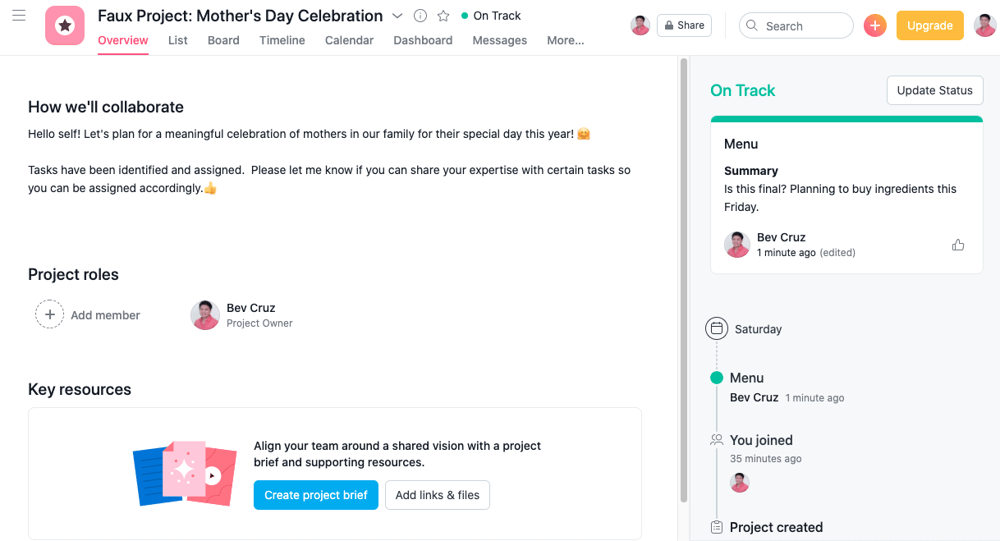Screen dimensions: 1000x541
Task: Click Create project brief button
Action: pos(316,495)
